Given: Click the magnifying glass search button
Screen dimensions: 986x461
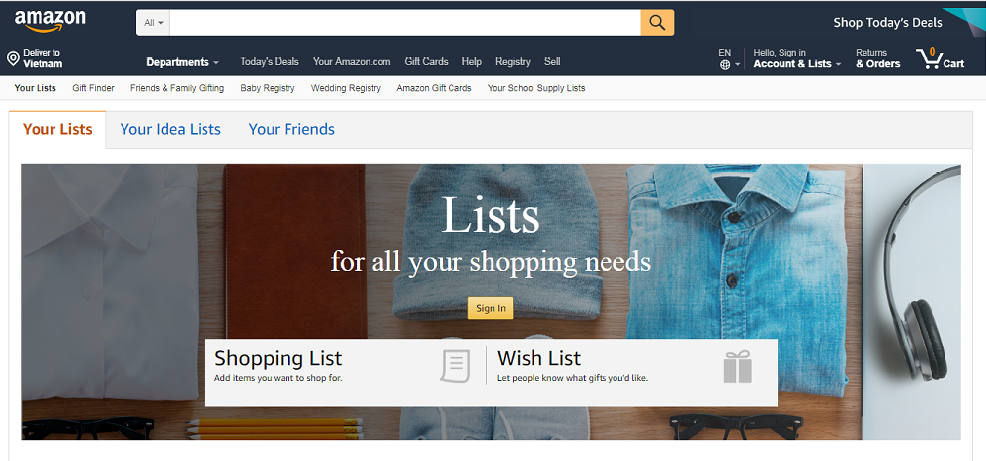Looking at the screenshot, I should pyautogui.click(x=657, y=23).
